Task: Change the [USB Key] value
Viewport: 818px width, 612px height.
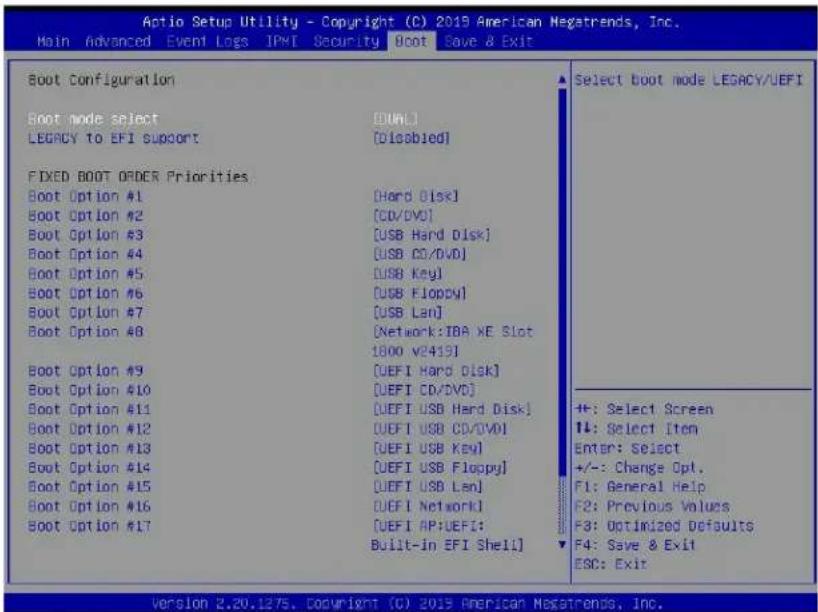Action: pyautogui.click(x=407, y=274)
